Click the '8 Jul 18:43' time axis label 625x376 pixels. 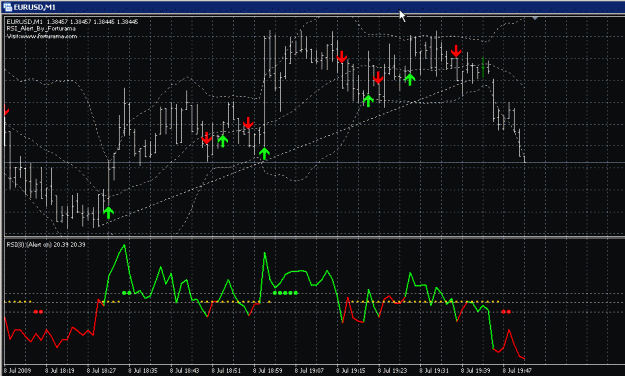(x=185, y=370)
